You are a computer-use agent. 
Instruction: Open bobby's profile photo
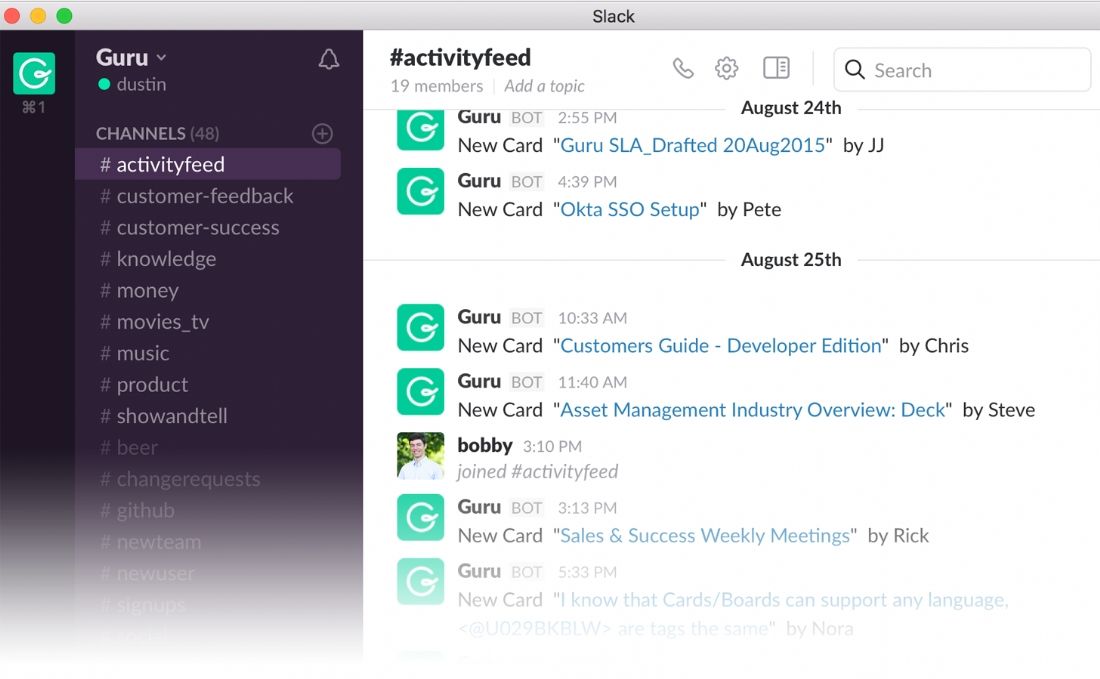click(420, 455)
